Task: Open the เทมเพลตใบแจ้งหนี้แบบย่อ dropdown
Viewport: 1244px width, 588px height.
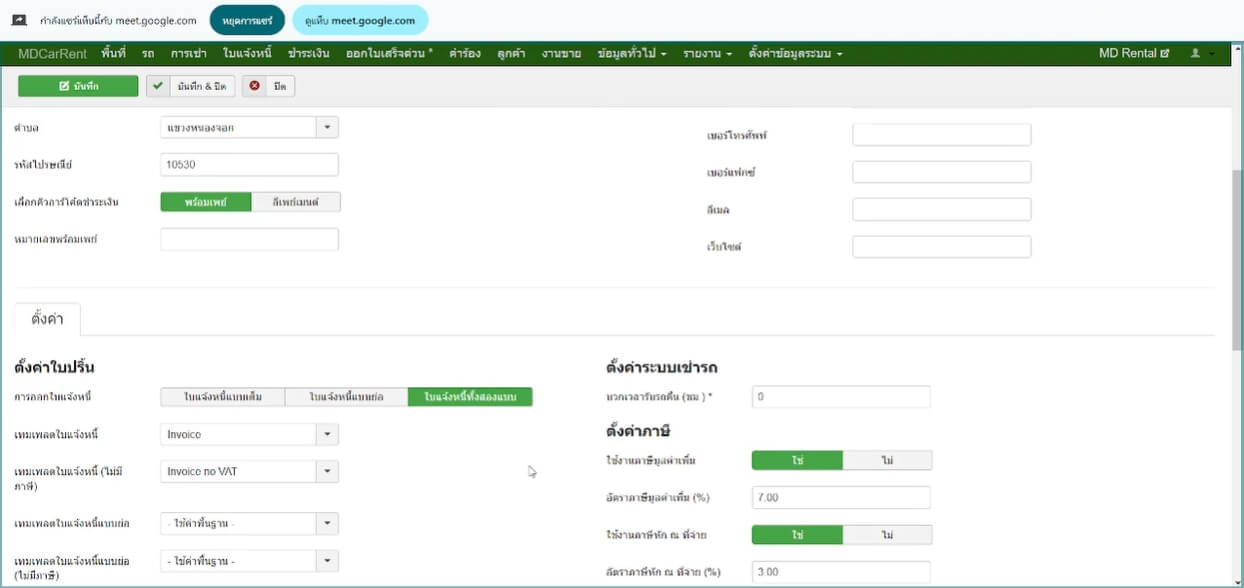Action: coord(249,523)
